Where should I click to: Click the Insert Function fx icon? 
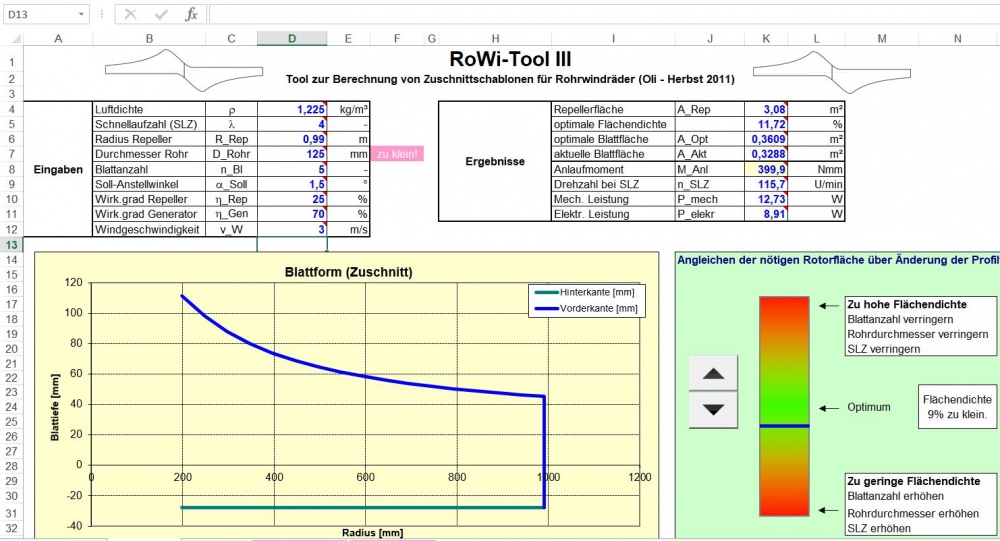tap(191, 15)
